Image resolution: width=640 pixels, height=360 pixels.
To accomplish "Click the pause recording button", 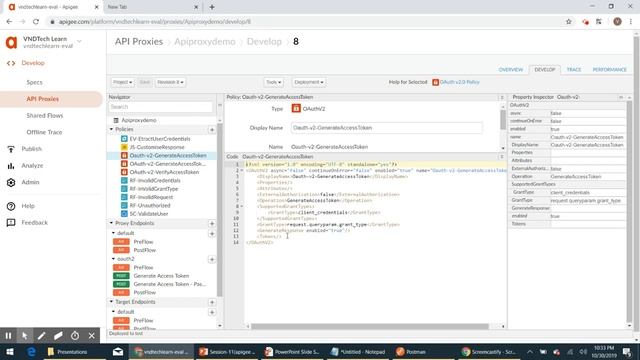I will point(8,336).
